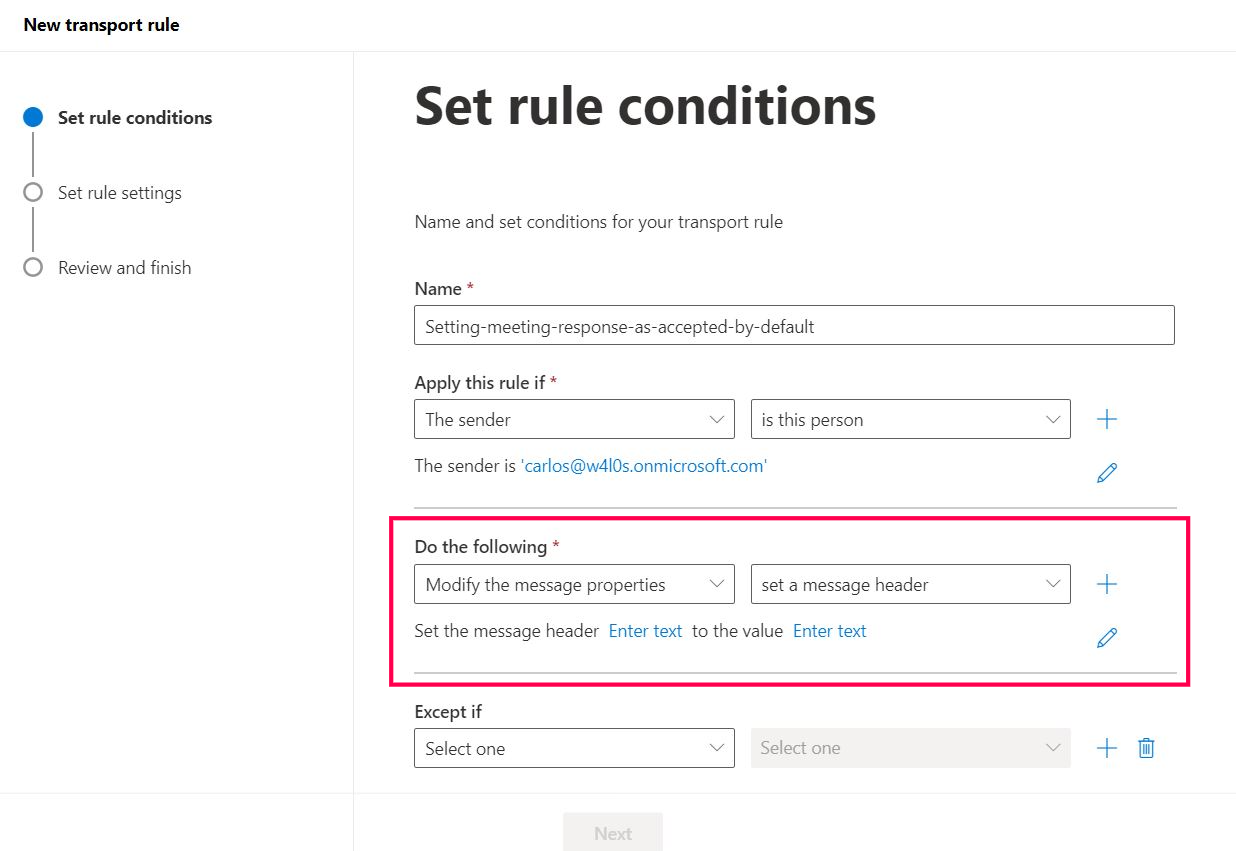Delete the exception using trash icon
Screen dimensions: 1236x851
pos(1146,748)
